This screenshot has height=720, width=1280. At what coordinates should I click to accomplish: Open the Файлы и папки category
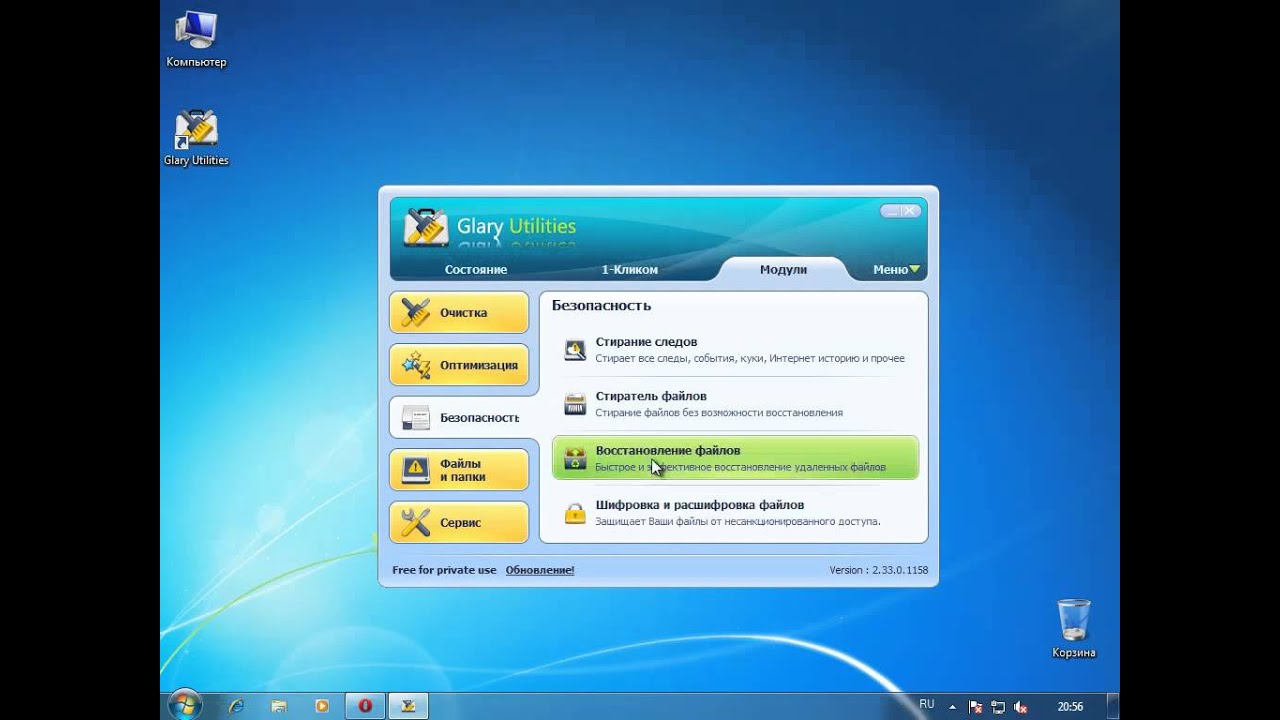[x=459, y=470]
